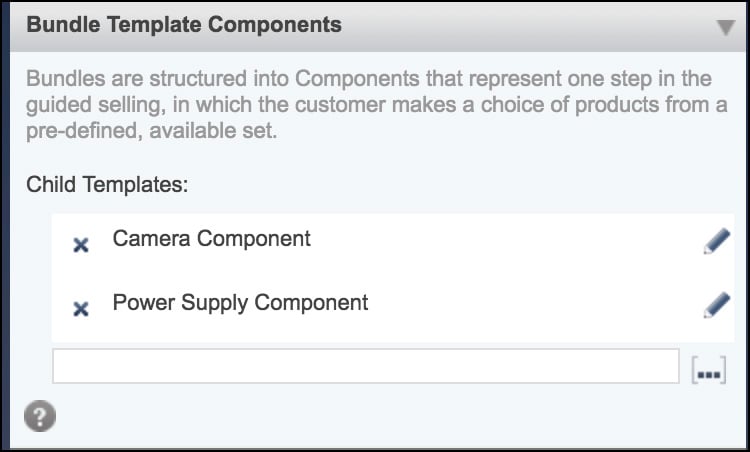Click the Bundle Template Components header title
This screenshot has height=452, width=750.
(184, 25)
